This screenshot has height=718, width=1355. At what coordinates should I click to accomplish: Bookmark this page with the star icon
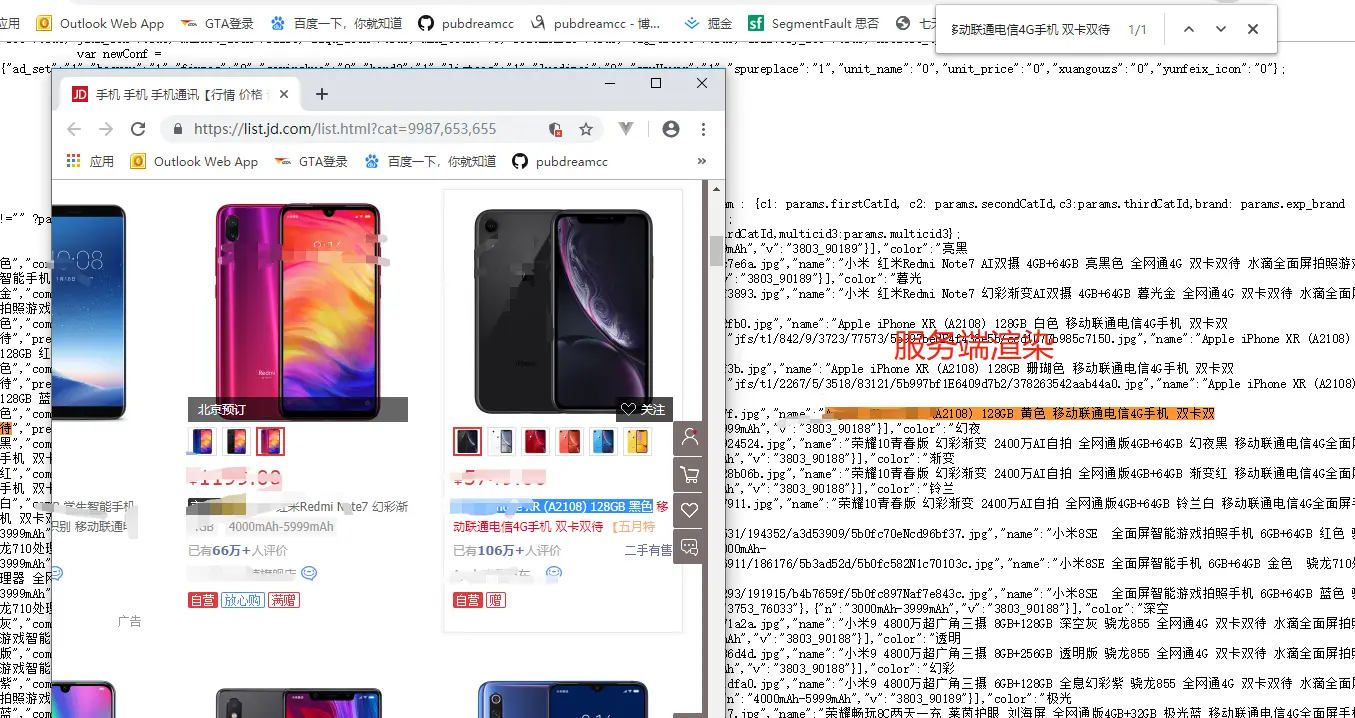(x=586, y=129)
